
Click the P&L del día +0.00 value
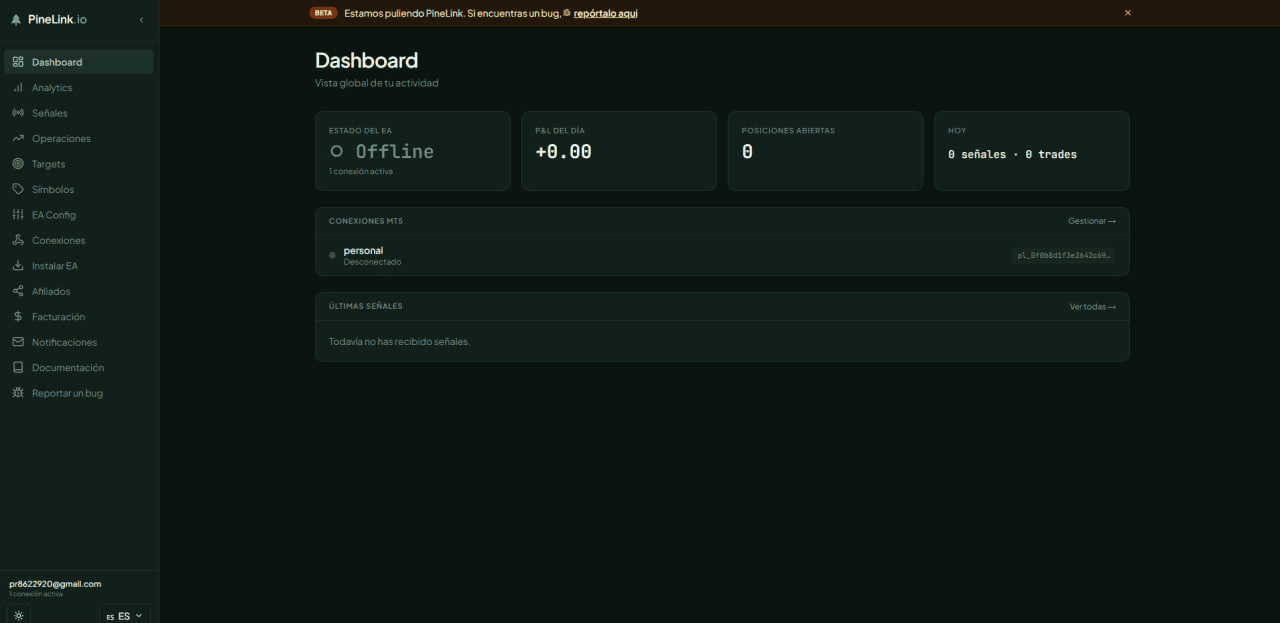pos(563,152)
